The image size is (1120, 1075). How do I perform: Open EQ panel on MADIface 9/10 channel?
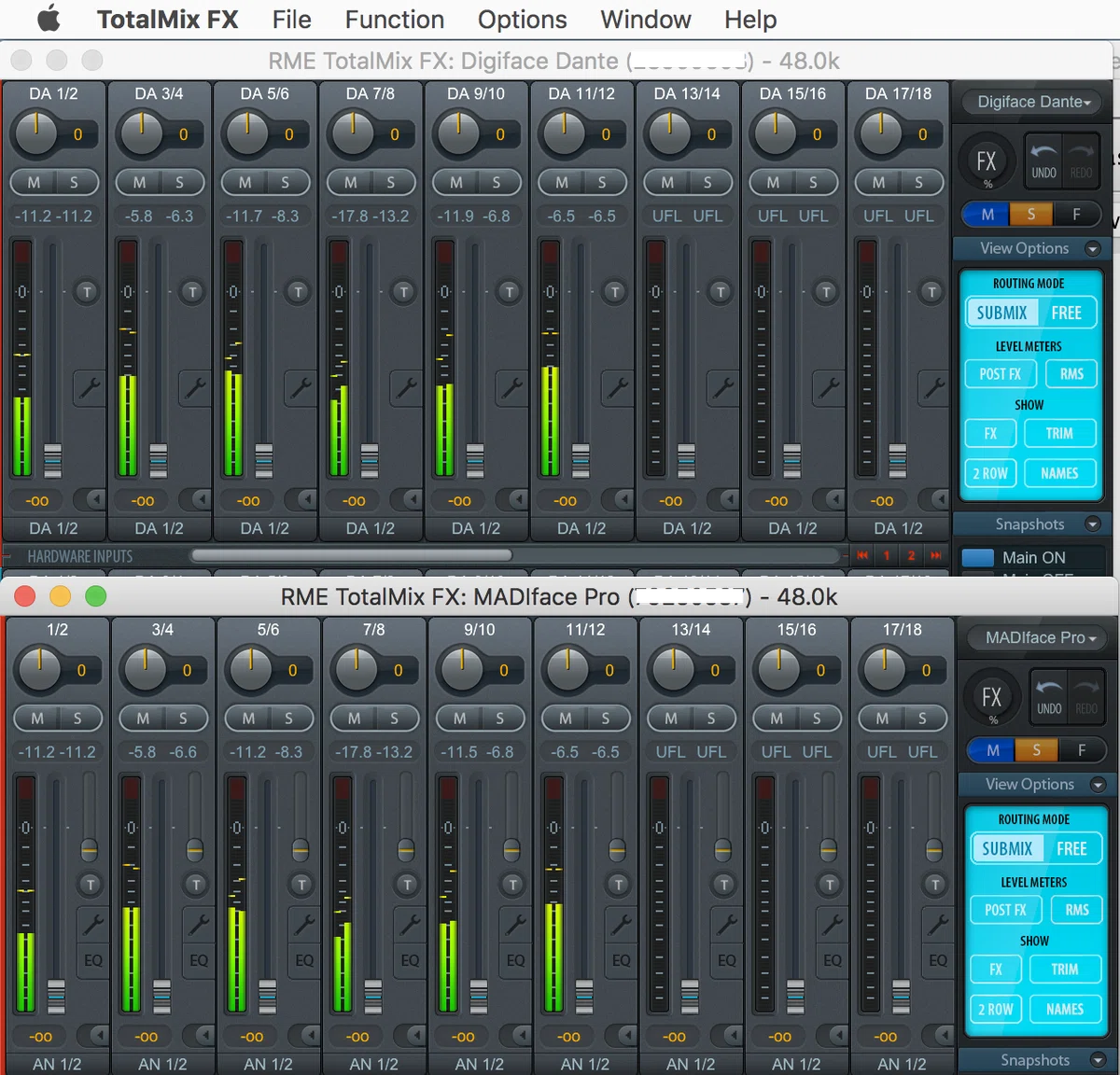click(515, 960)
